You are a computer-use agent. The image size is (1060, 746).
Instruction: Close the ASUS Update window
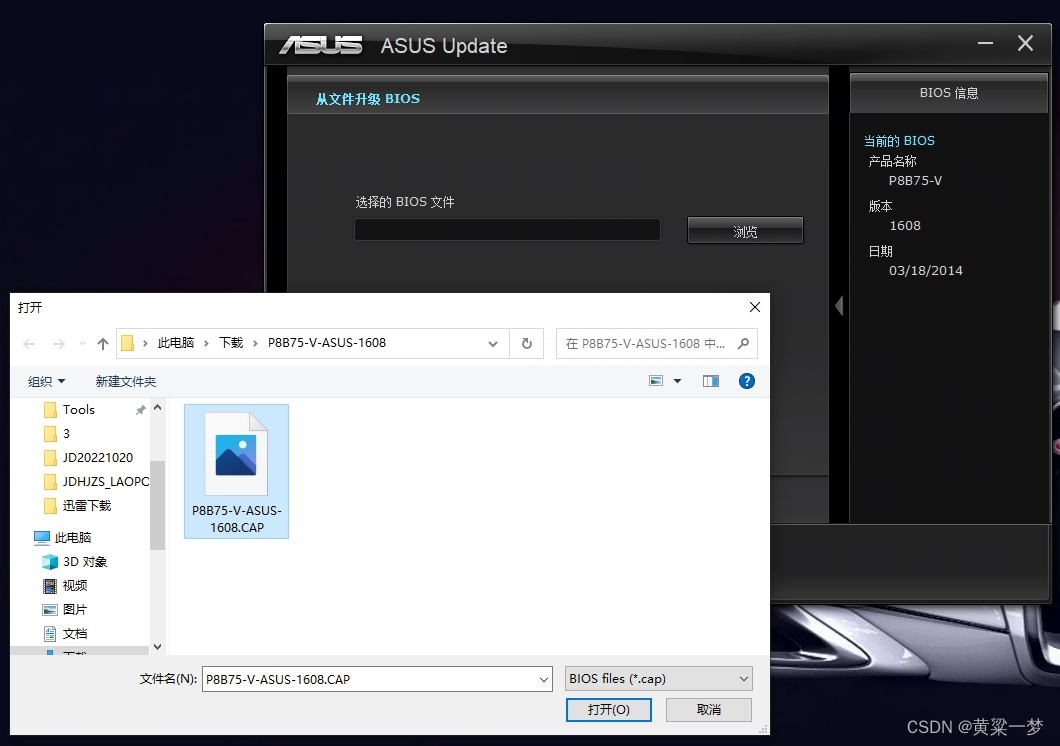point(1025,44)
